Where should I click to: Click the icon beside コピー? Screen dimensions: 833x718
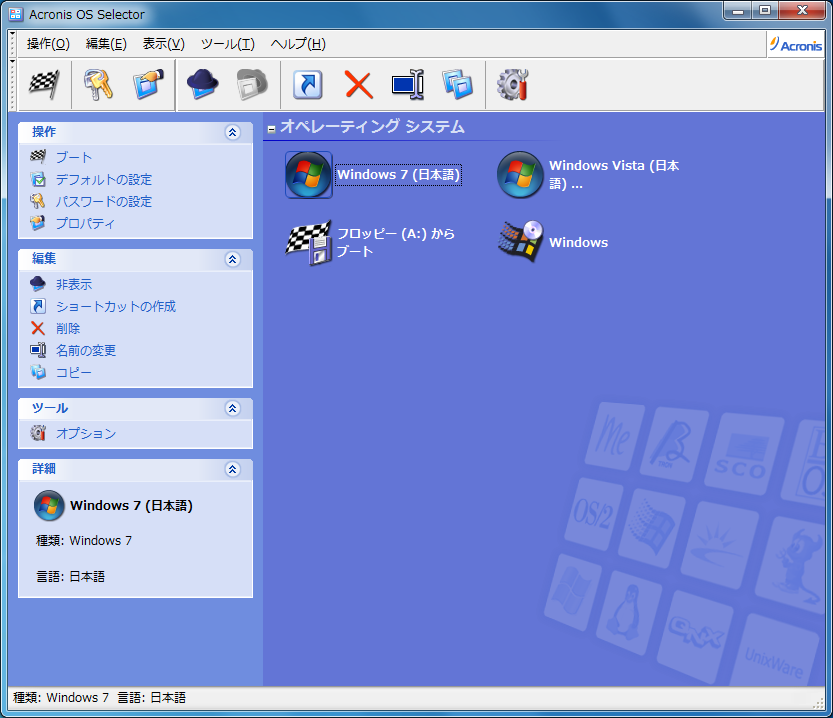pyautogui.click(x=38, y=372)
